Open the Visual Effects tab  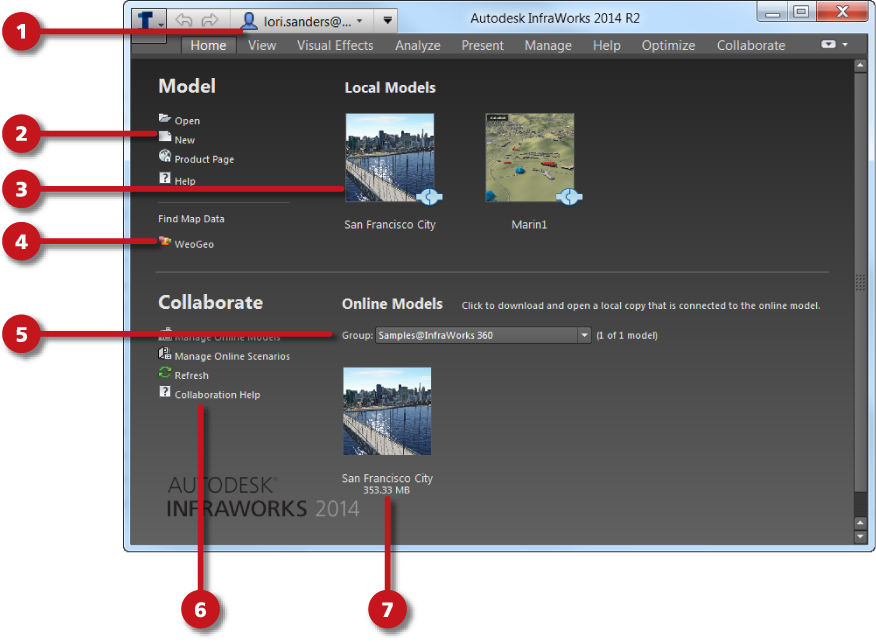pyautogui.click(x=335, y=45)
